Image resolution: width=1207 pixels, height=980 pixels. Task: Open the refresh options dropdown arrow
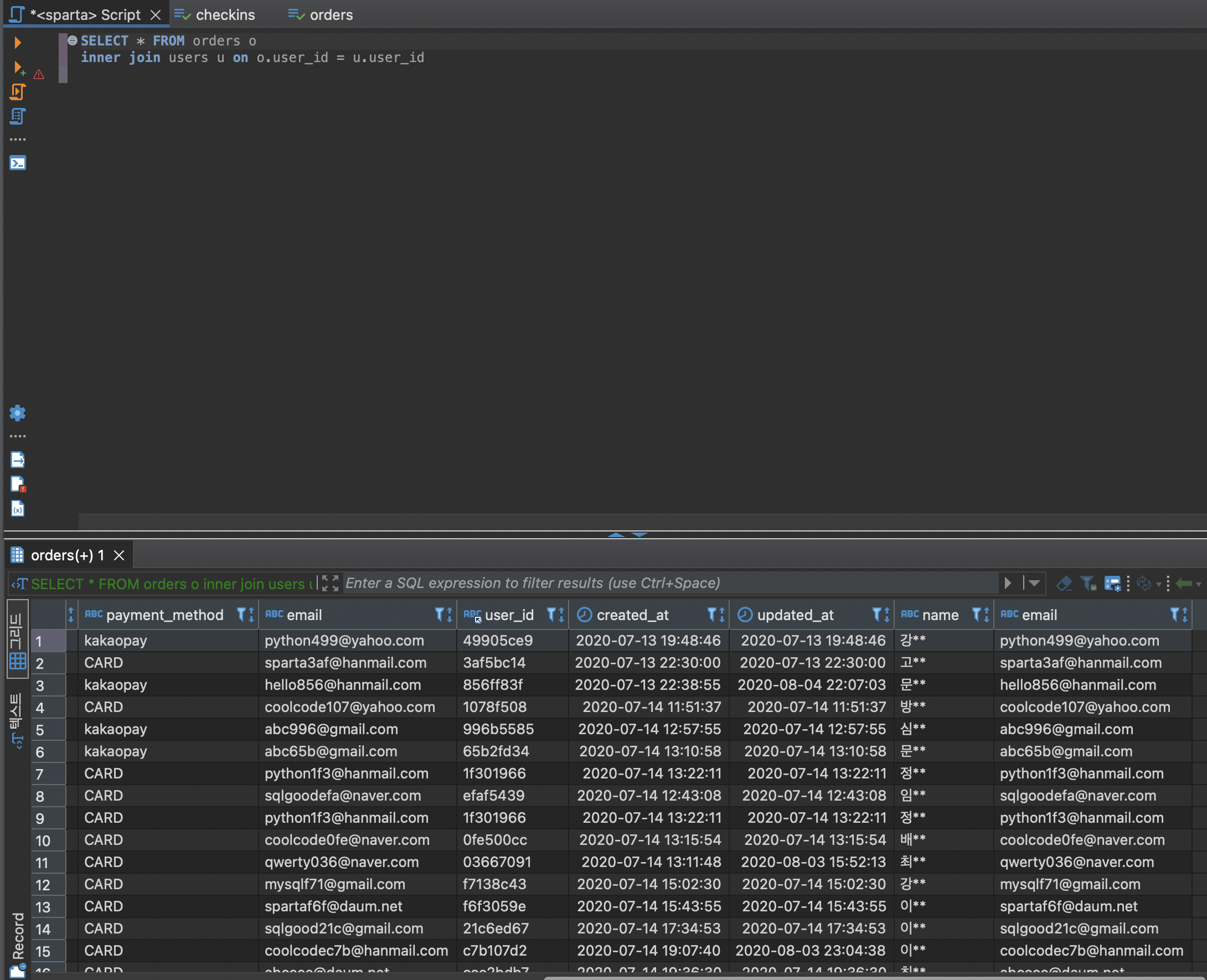[1158, 584]
